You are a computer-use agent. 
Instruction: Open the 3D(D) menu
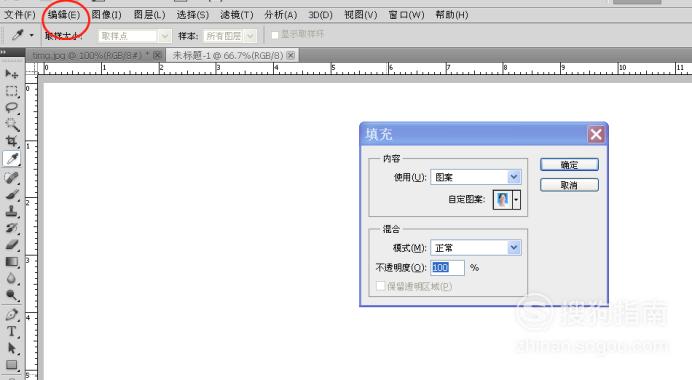(x=320, y=15)
